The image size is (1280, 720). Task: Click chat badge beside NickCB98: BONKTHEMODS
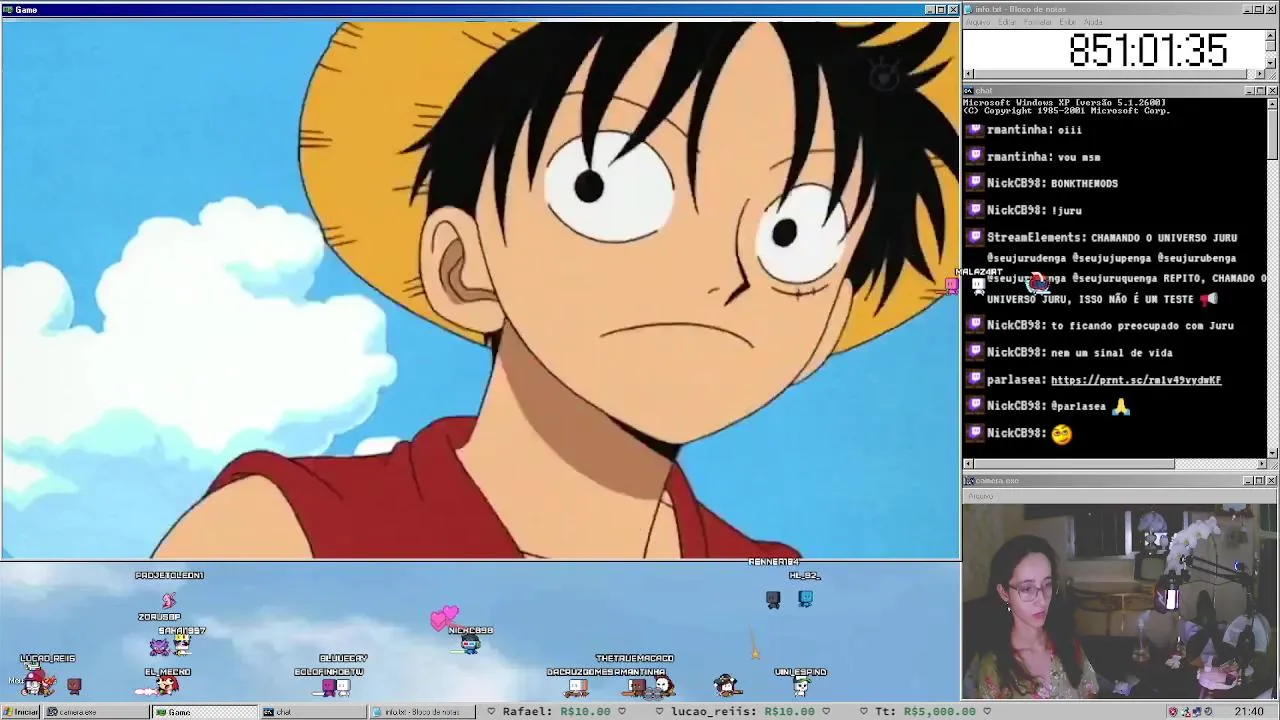pos(975,183)
